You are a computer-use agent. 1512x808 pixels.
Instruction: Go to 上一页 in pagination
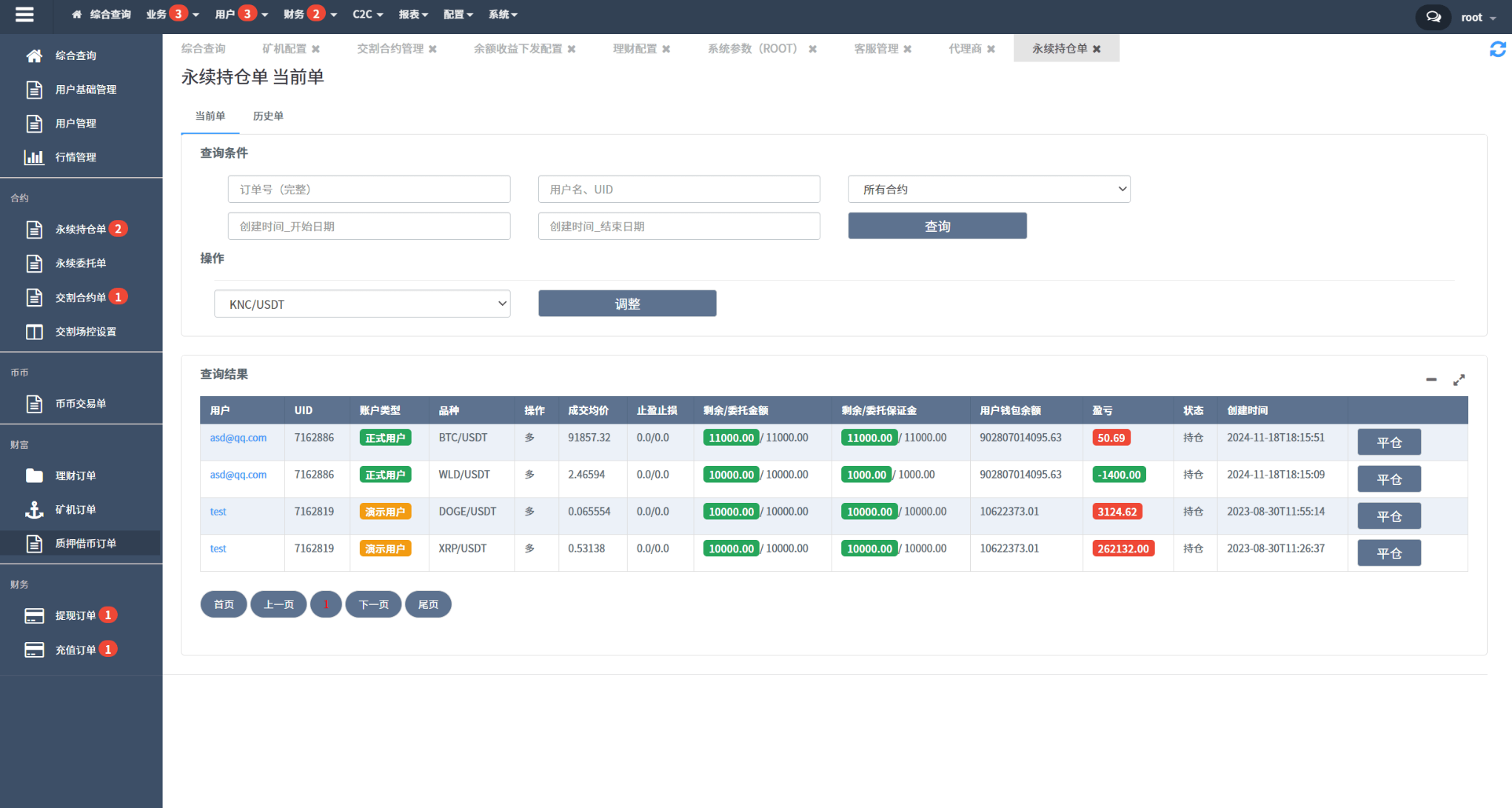pyautogui.click(x=278, y=605)
